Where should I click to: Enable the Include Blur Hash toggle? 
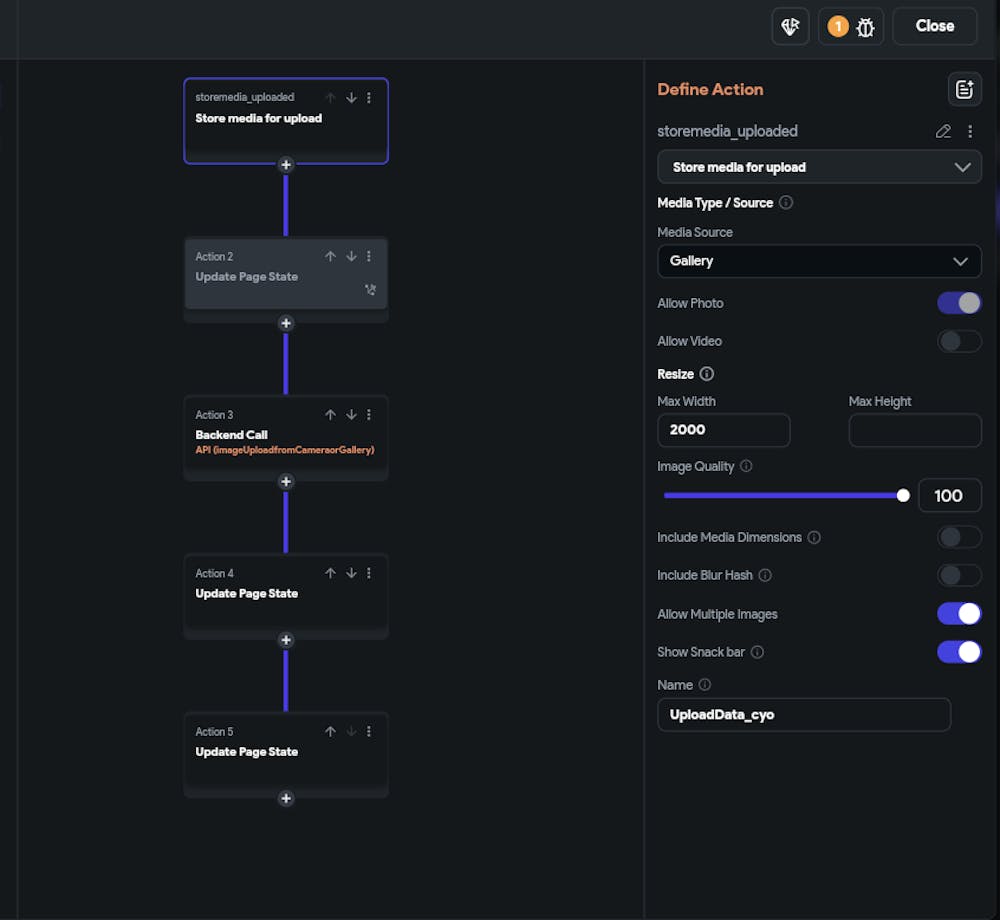pyautogui.click(x=959, y=575)
